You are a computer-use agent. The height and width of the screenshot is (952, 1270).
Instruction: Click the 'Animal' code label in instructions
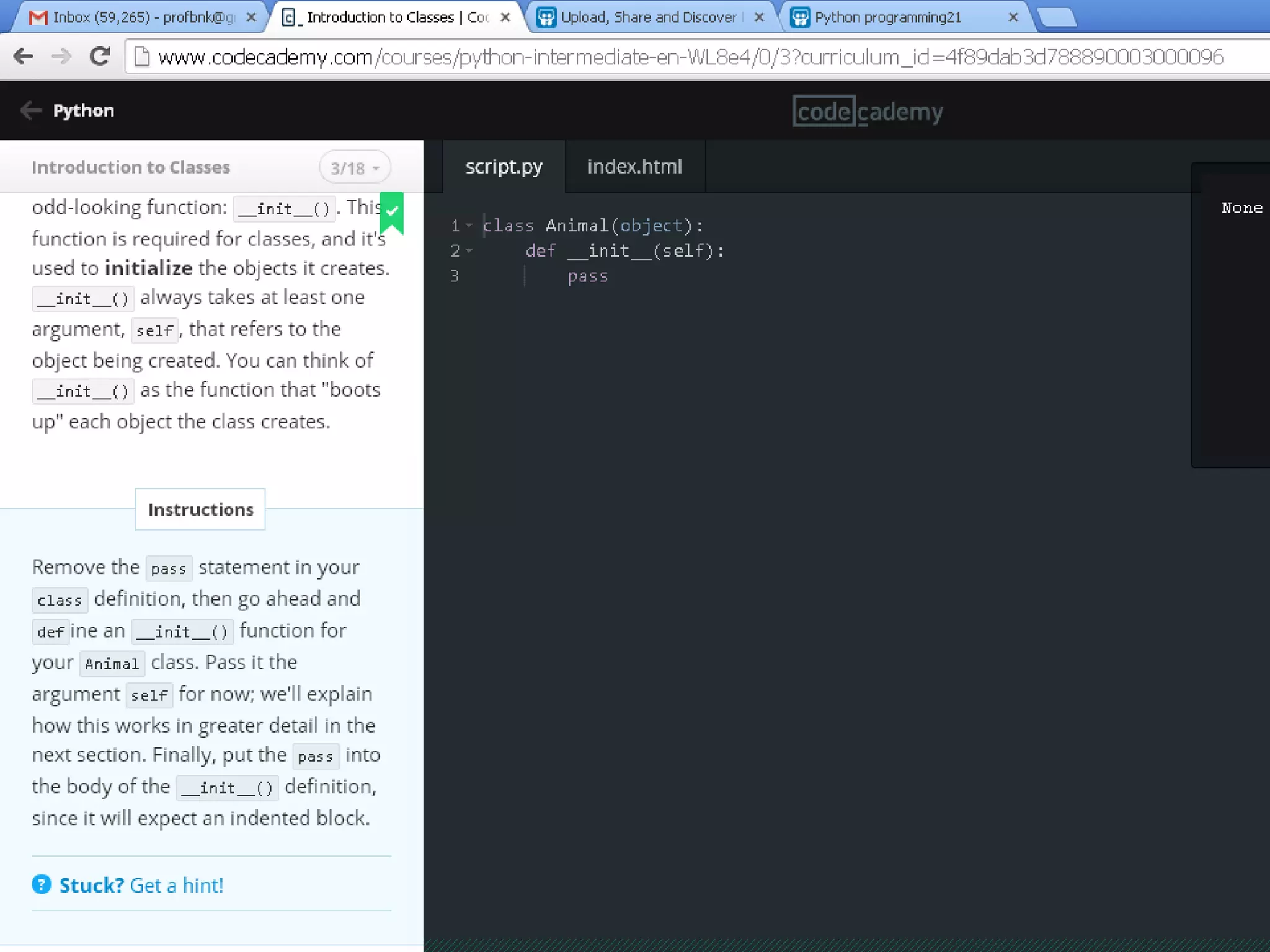click(112, 664)
